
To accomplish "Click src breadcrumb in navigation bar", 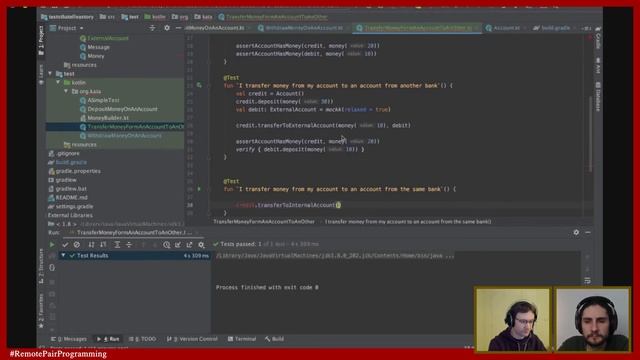I will (107, 17).
